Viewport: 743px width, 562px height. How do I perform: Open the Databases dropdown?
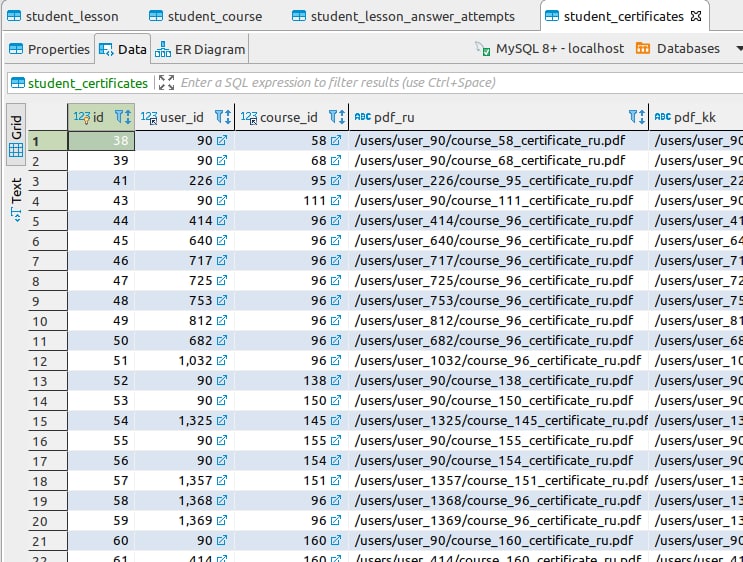click(x=677, y=48)
